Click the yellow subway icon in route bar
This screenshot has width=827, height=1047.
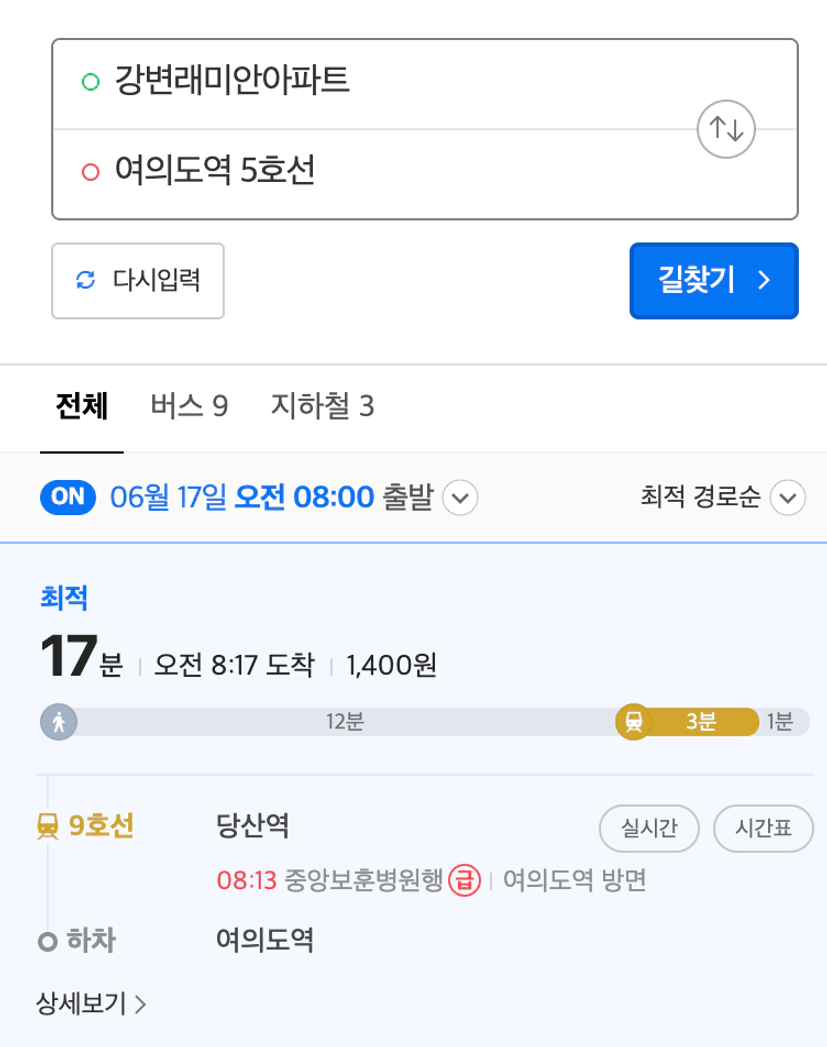[x=633, y=722]
